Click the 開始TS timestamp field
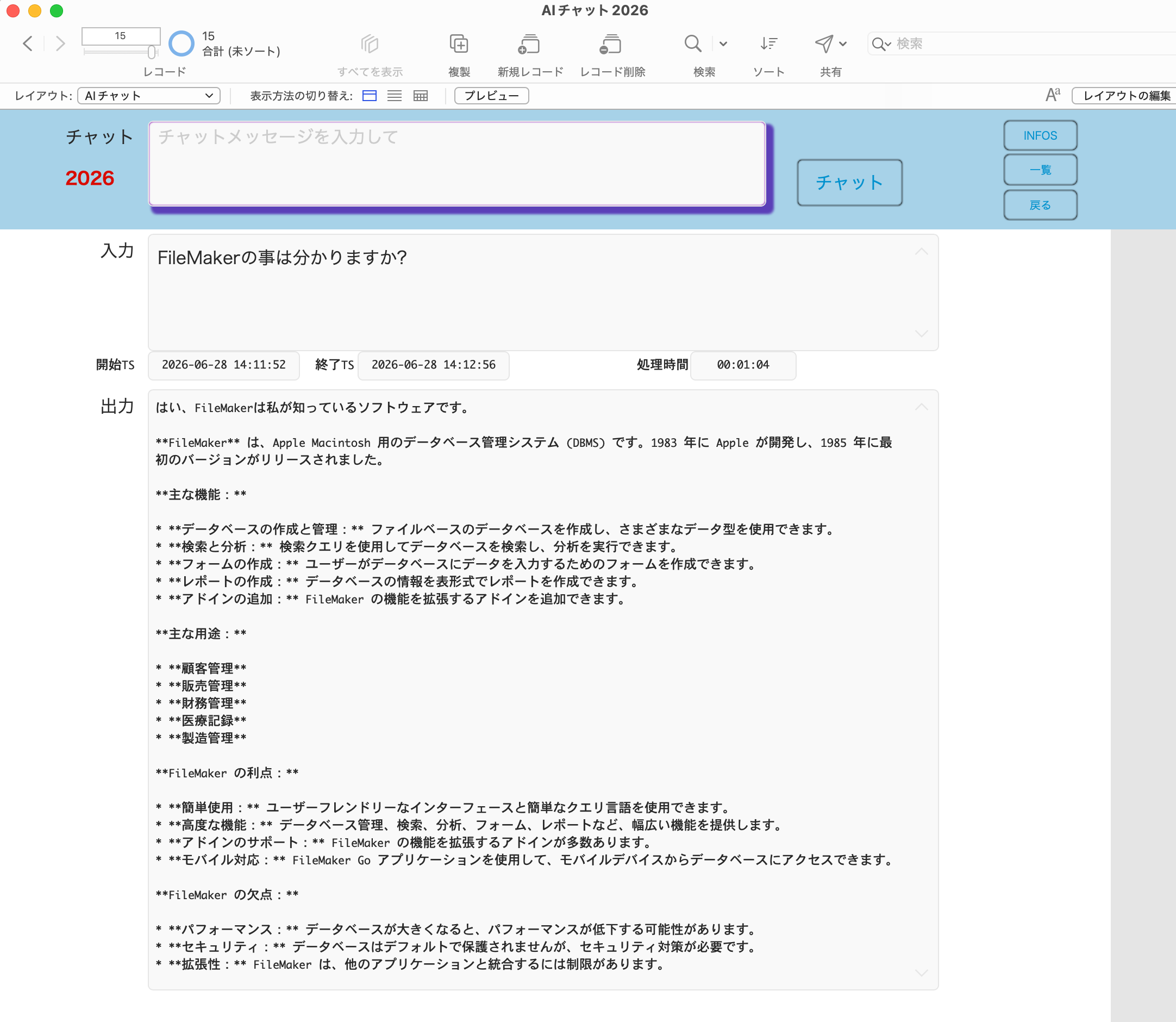 click(x=224, y=365)
